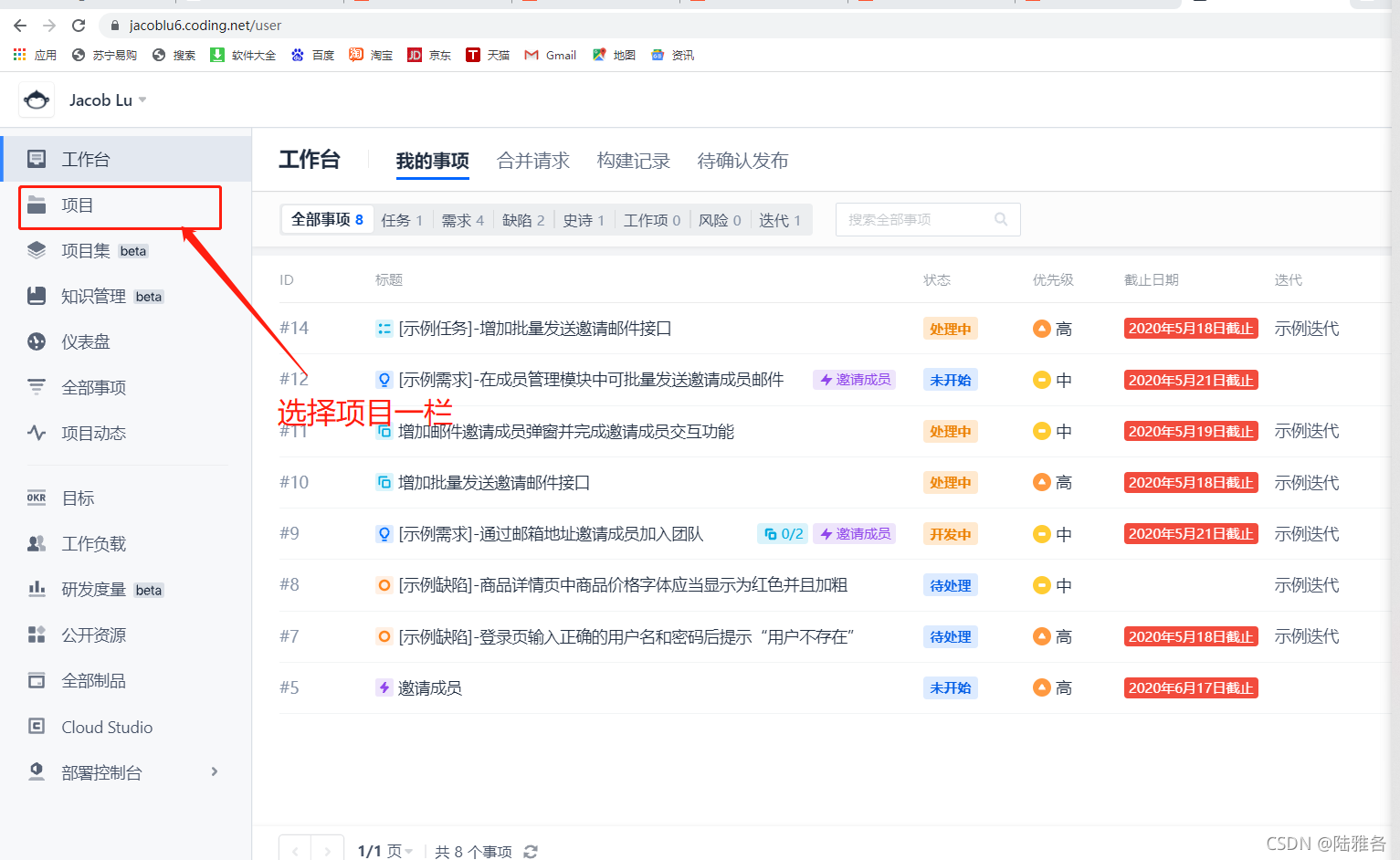Open the 百度 bookmark
Image resolution: width=1400 pixels, height=860 pixels.
312,55
